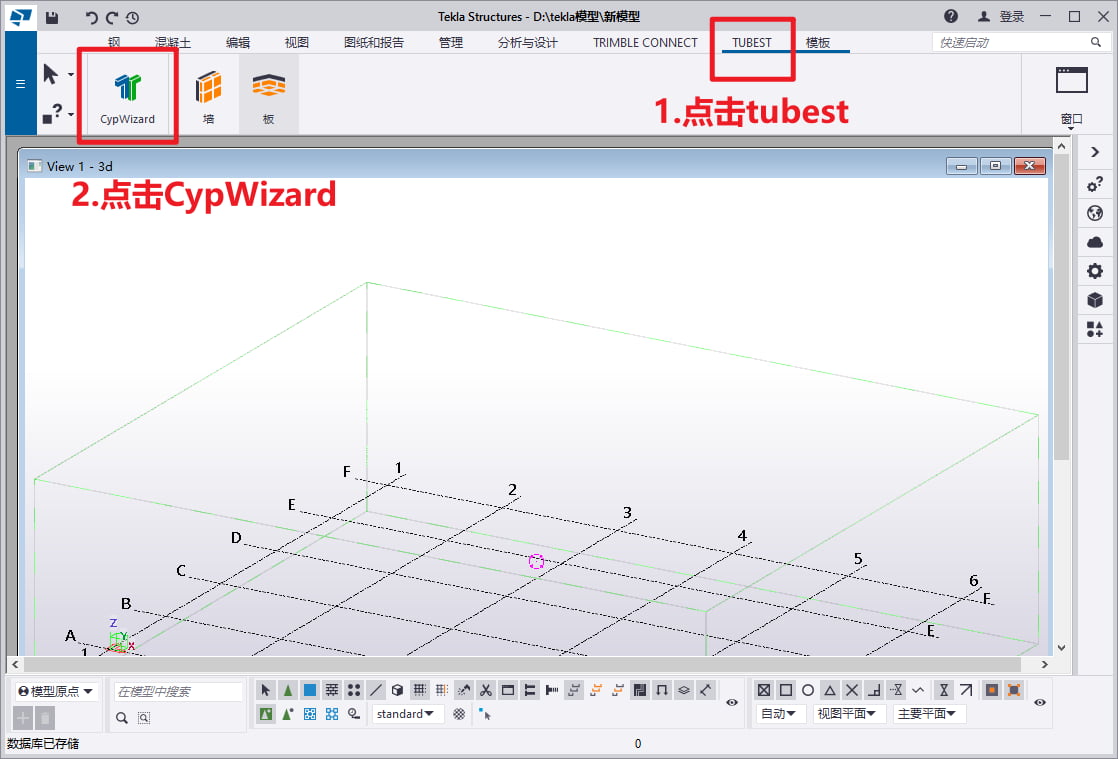Toggle the blue square select parts switch

pyautogui.click(x=309, y=690)
